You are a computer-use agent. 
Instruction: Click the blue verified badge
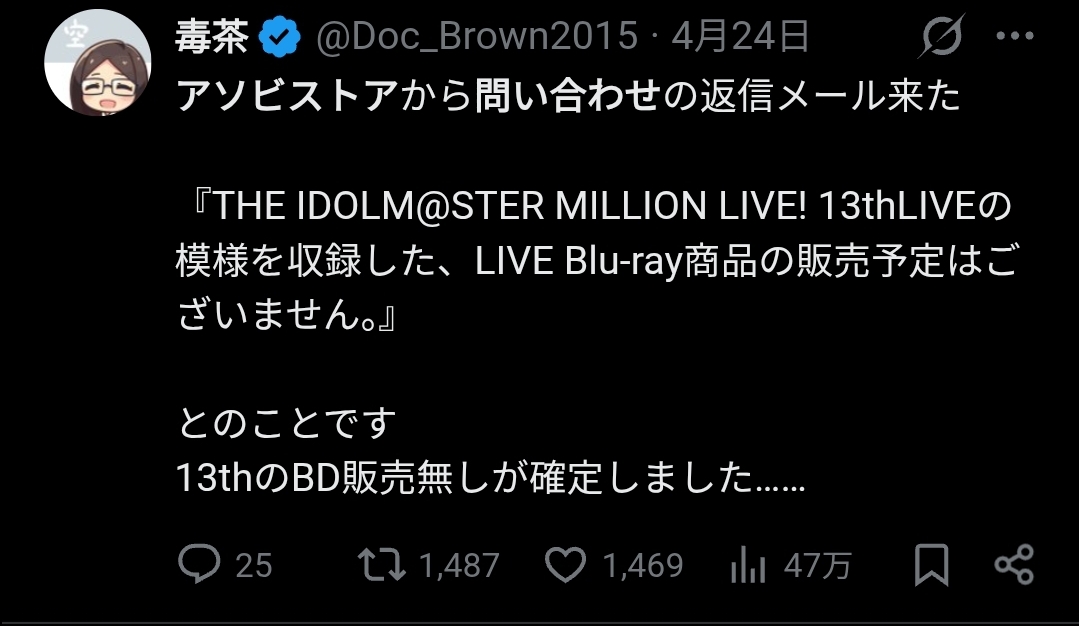pos(279,37)
